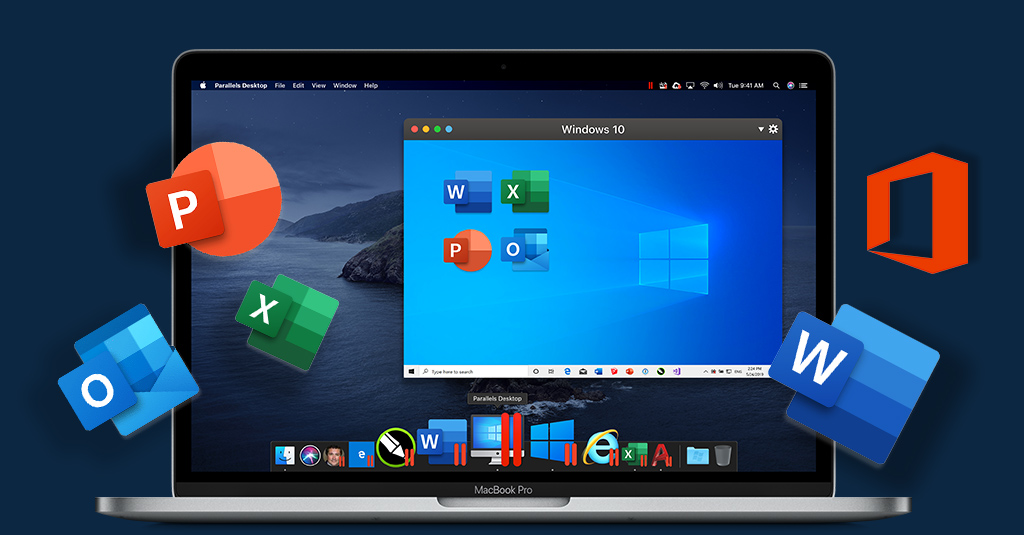This screenshot has width=1024, height=535.
Task: Open Word from the macOS Dock
Action: [x=443, y=442]
